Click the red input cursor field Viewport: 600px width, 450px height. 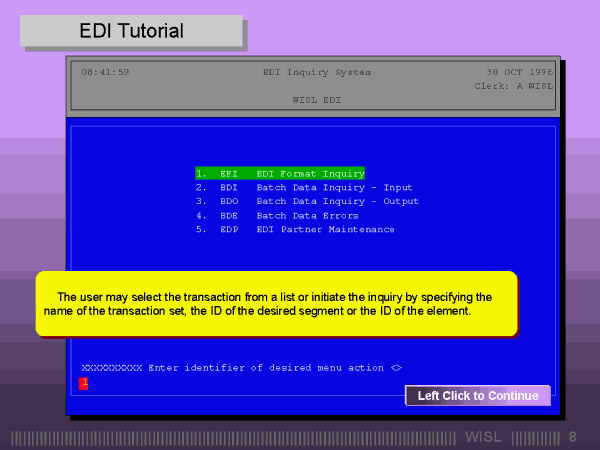click(84, 382)
